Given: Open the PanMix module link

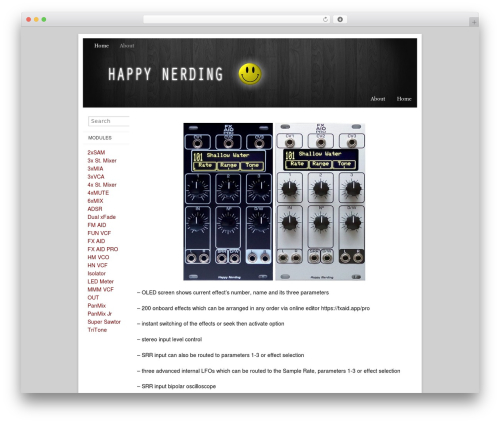Looking at the screenshot, I should pyautogui.click(x=97, y=306).
